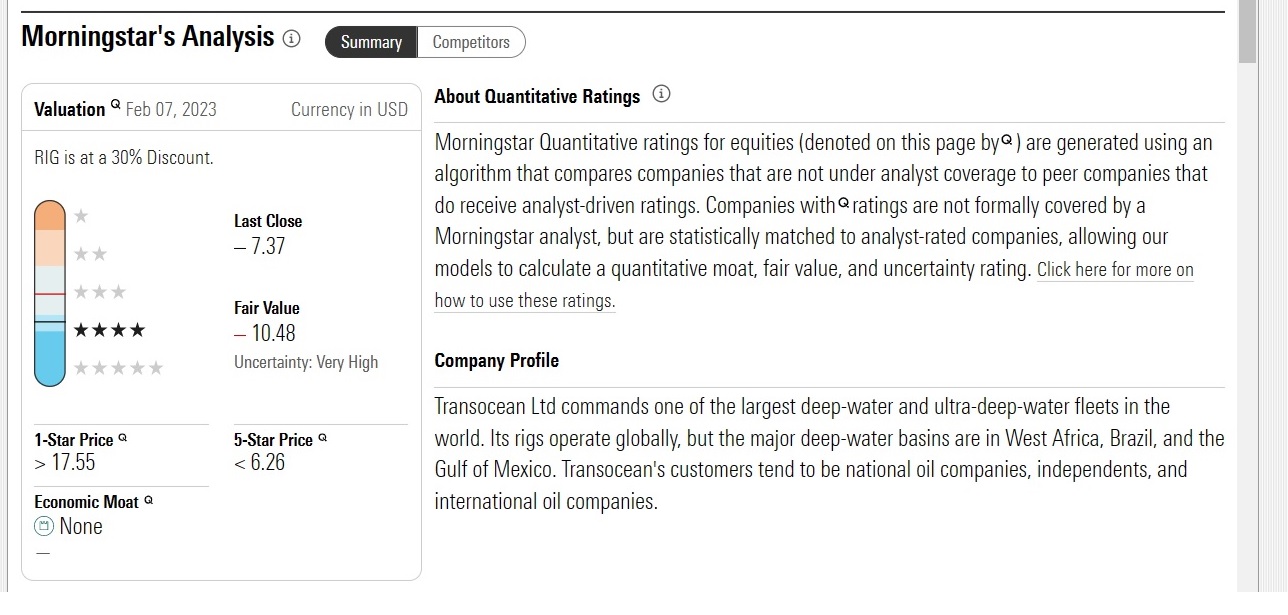Click the single-star rating row
The image size is (1288, 615).
point(81,216)
